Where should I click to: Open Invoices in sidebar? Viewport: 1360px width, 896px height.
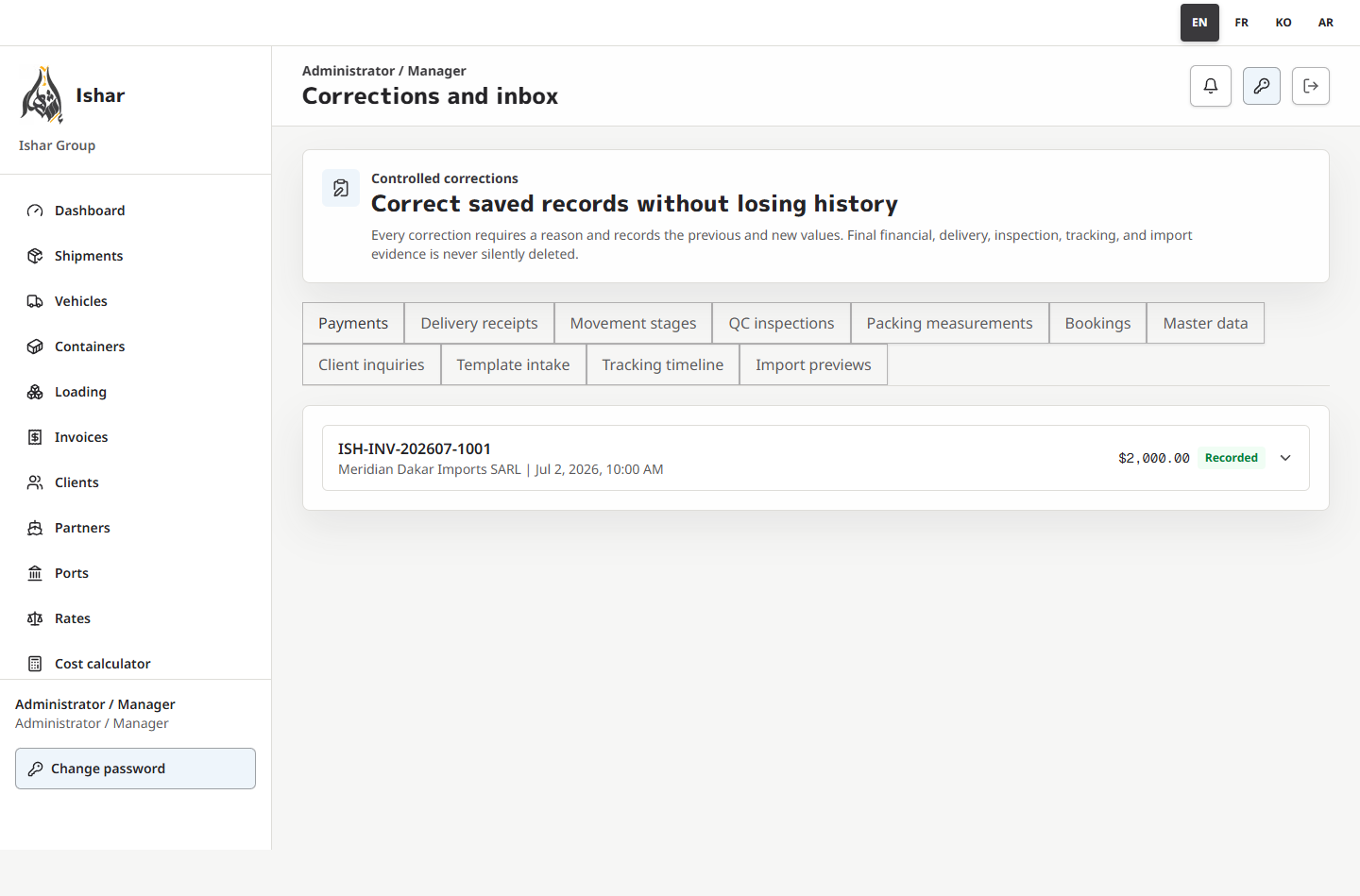click(135, 437)
